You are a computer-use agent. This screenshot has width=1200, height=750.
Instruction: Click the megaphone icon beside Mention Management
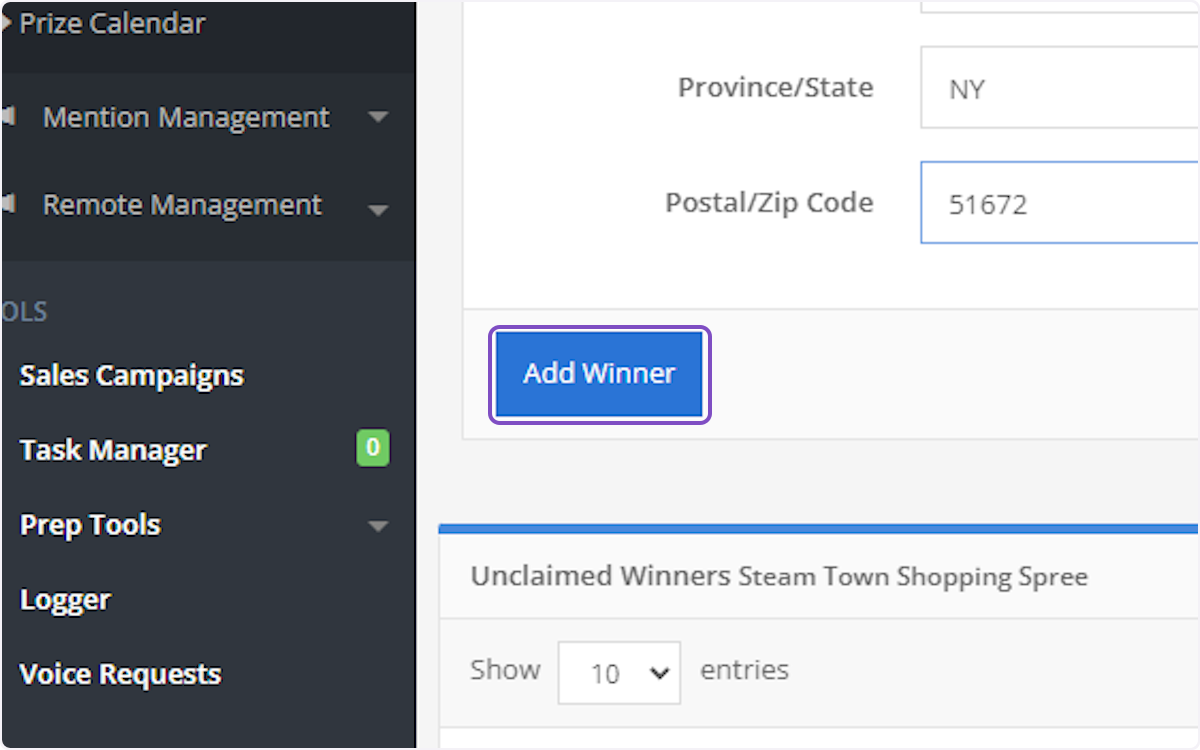[x=8, y=117]
